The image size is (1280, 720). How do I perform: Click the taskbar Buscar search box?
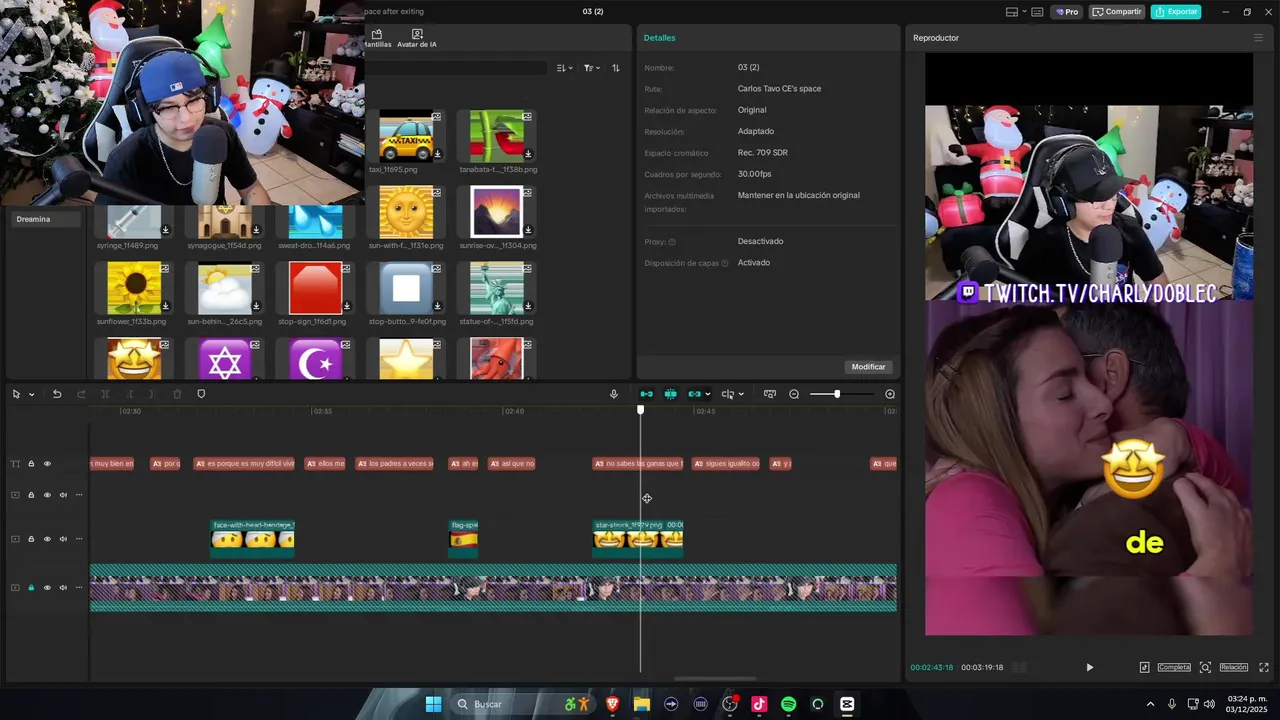pos(523,704)
